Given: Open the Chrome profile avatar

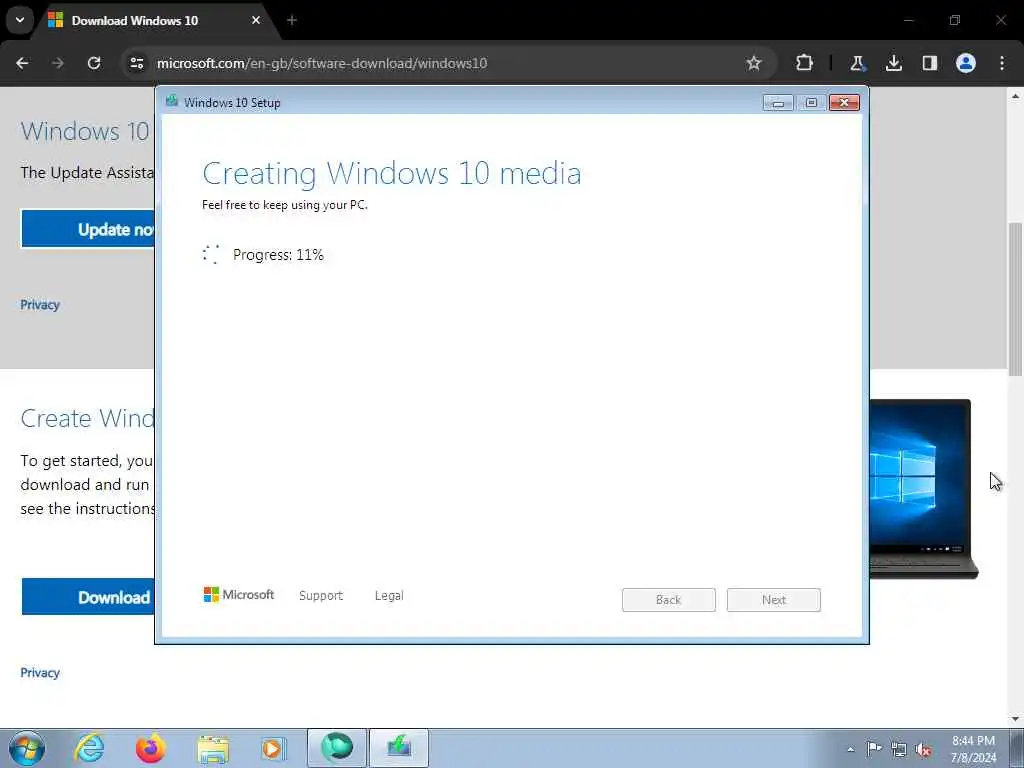Looking at the screenshot, I should [x=966, y=63].
